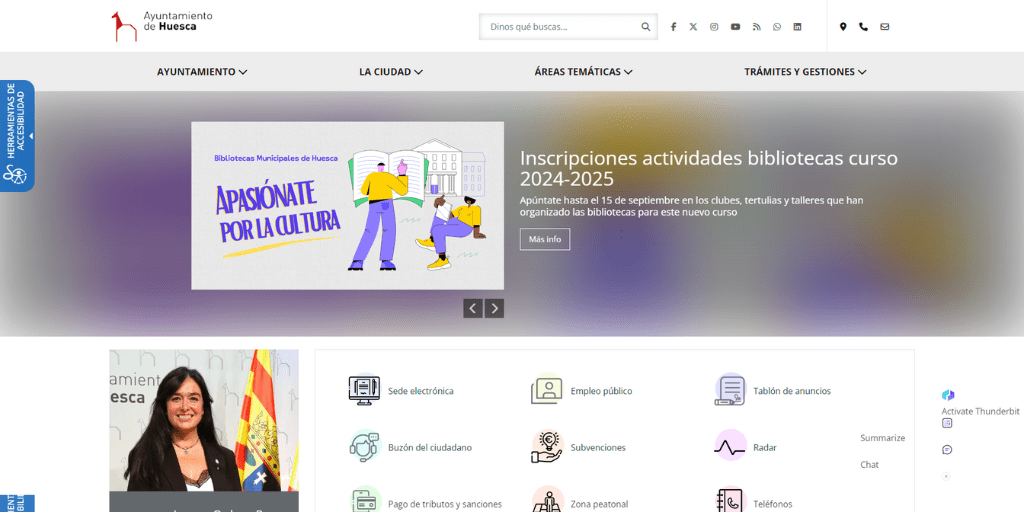Click the Thunderbit summarize icon
This screenshot has height=512, width=1024.
947,423
